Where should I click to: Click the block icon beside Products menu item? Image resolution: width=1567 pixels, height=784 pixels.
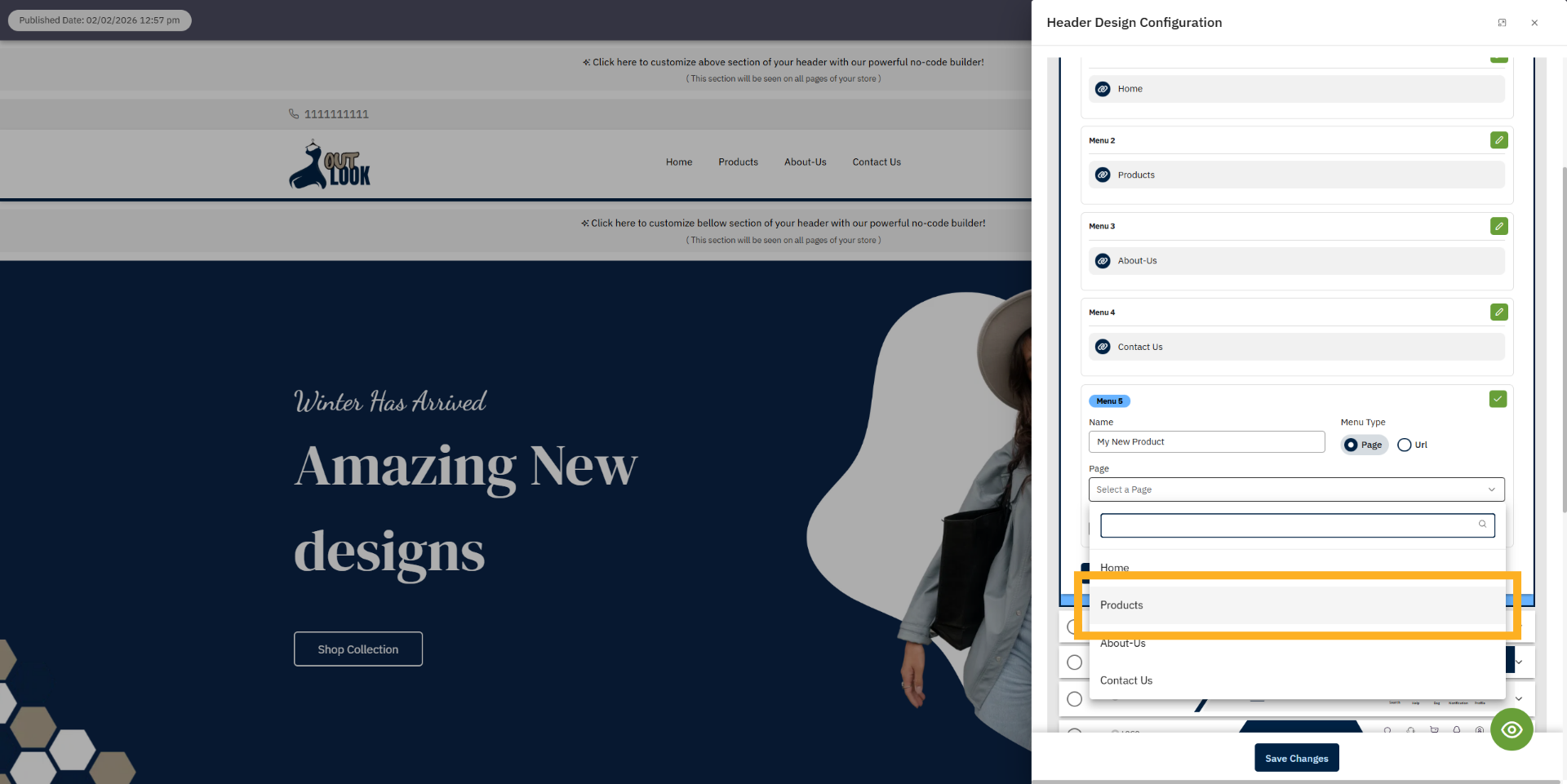point(1103,175)
